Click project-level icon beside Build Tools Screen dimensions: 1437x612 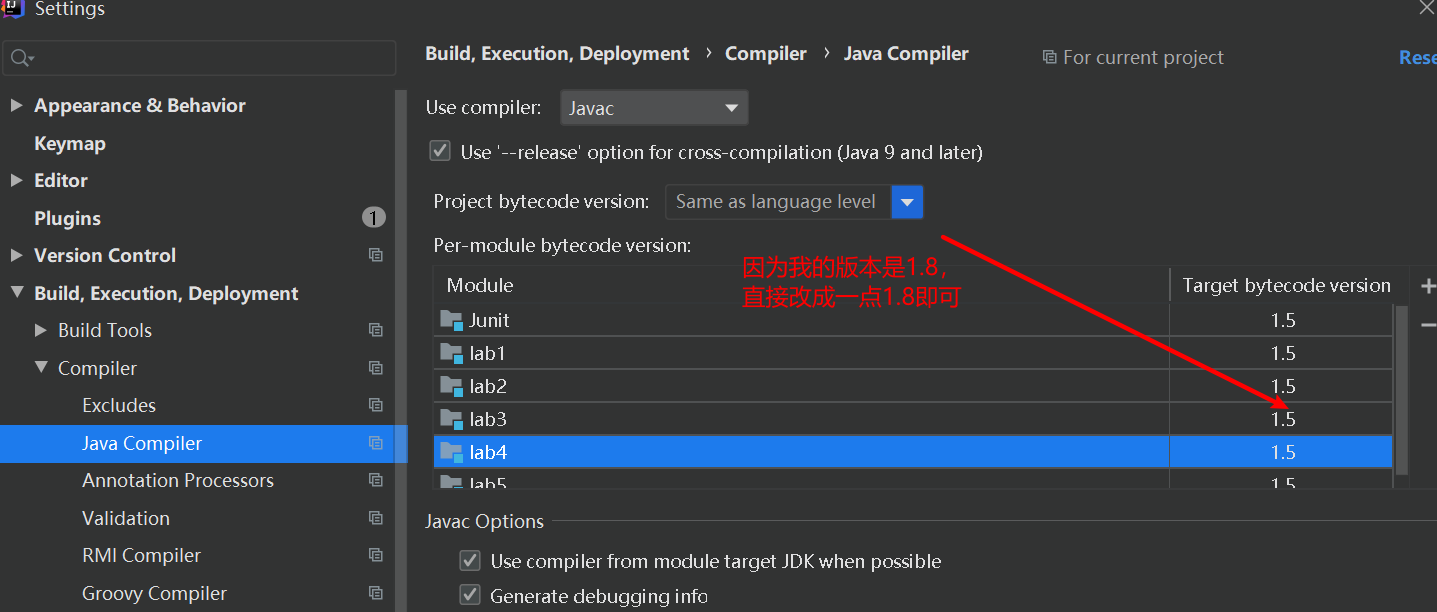[376, 331]
